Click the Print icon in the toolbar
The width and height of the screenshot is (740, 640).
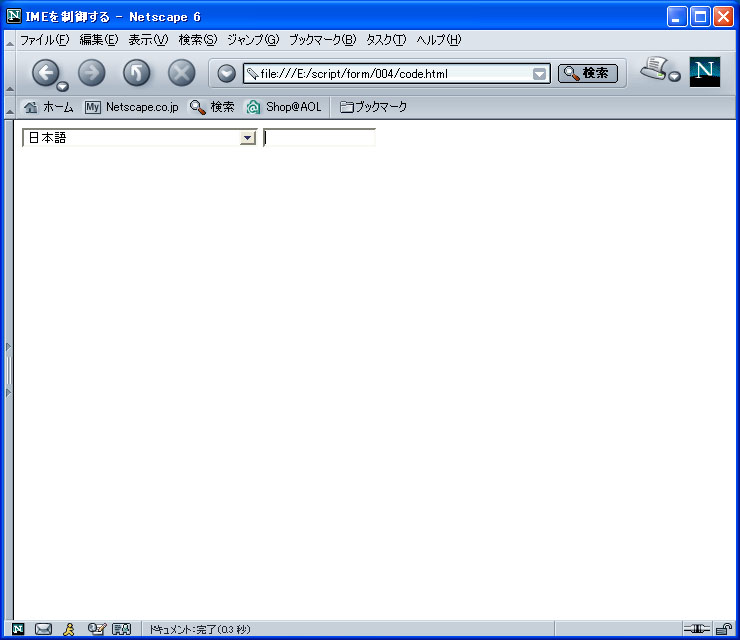(x=654, y=68)
